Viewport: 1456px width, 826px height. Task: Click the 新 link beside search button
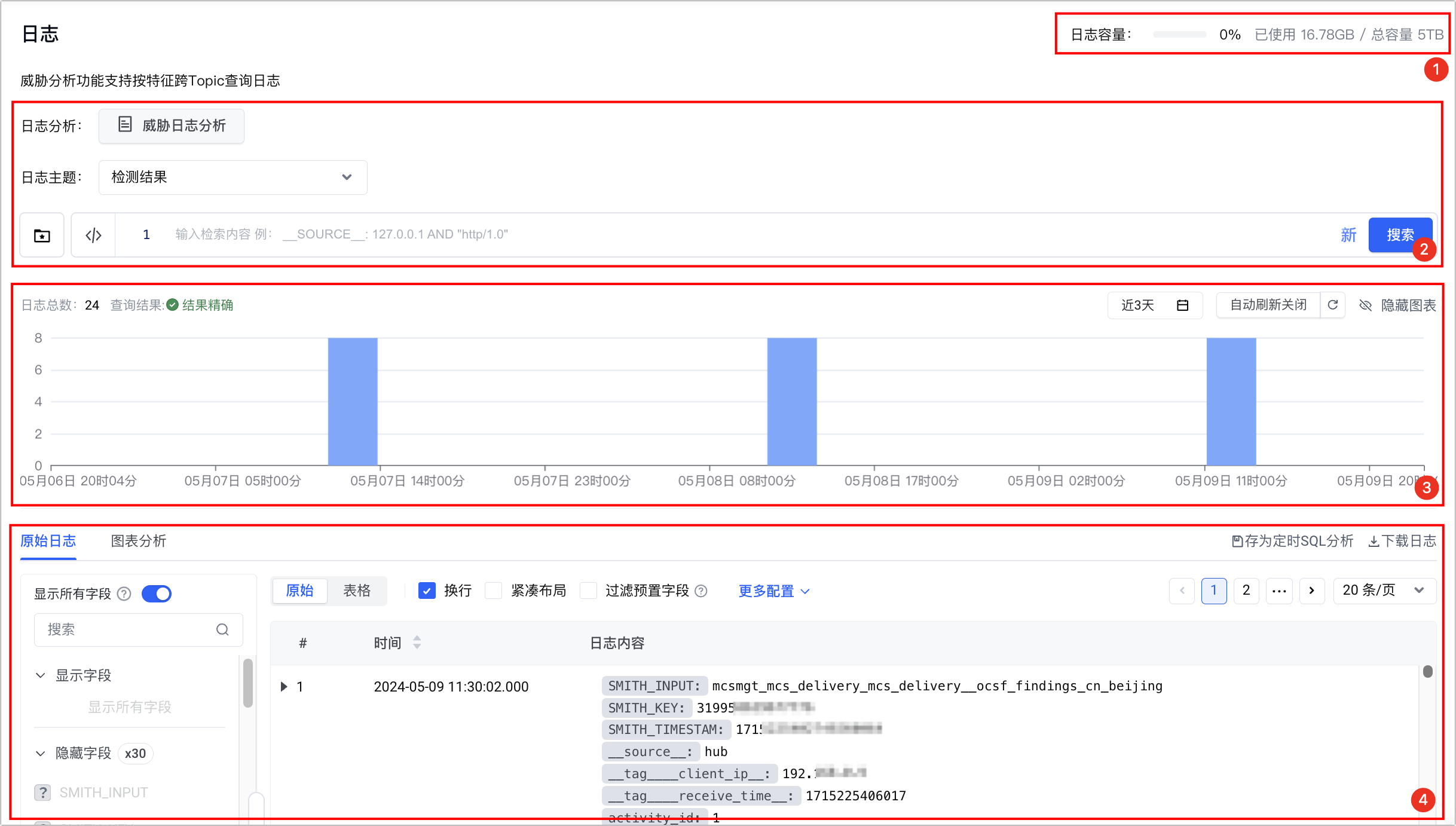coord(1348,235)
